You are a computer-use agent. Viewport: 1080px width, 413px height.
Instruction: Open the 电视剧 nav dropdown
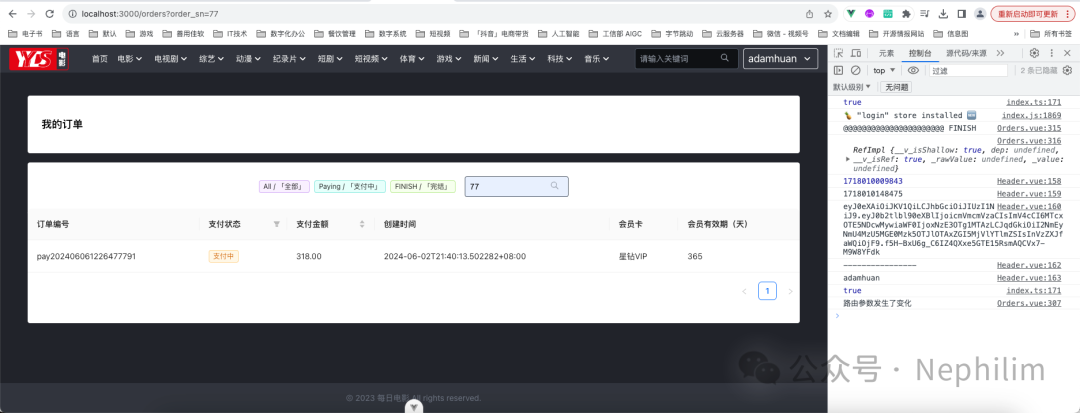[170, 59]
